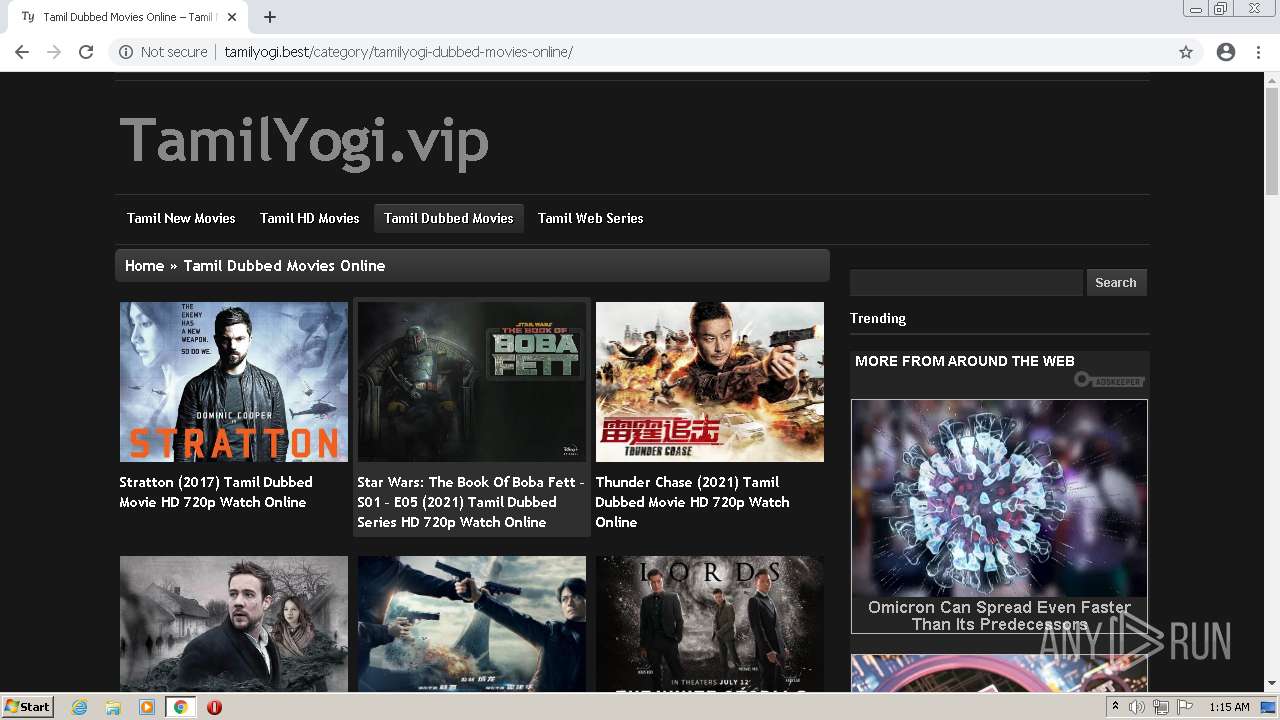Open Stratton (2017) Tamil Dubbed link
Image resolution: width=1280 pixels, height=720 pixels.
pyautogui.click(x=216, y=492)
